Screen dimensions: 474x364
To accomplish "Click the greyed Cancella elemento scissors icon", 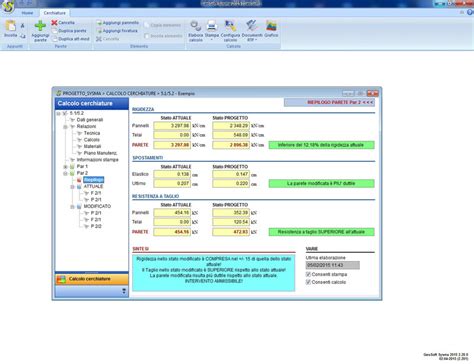I will (99, 39).
